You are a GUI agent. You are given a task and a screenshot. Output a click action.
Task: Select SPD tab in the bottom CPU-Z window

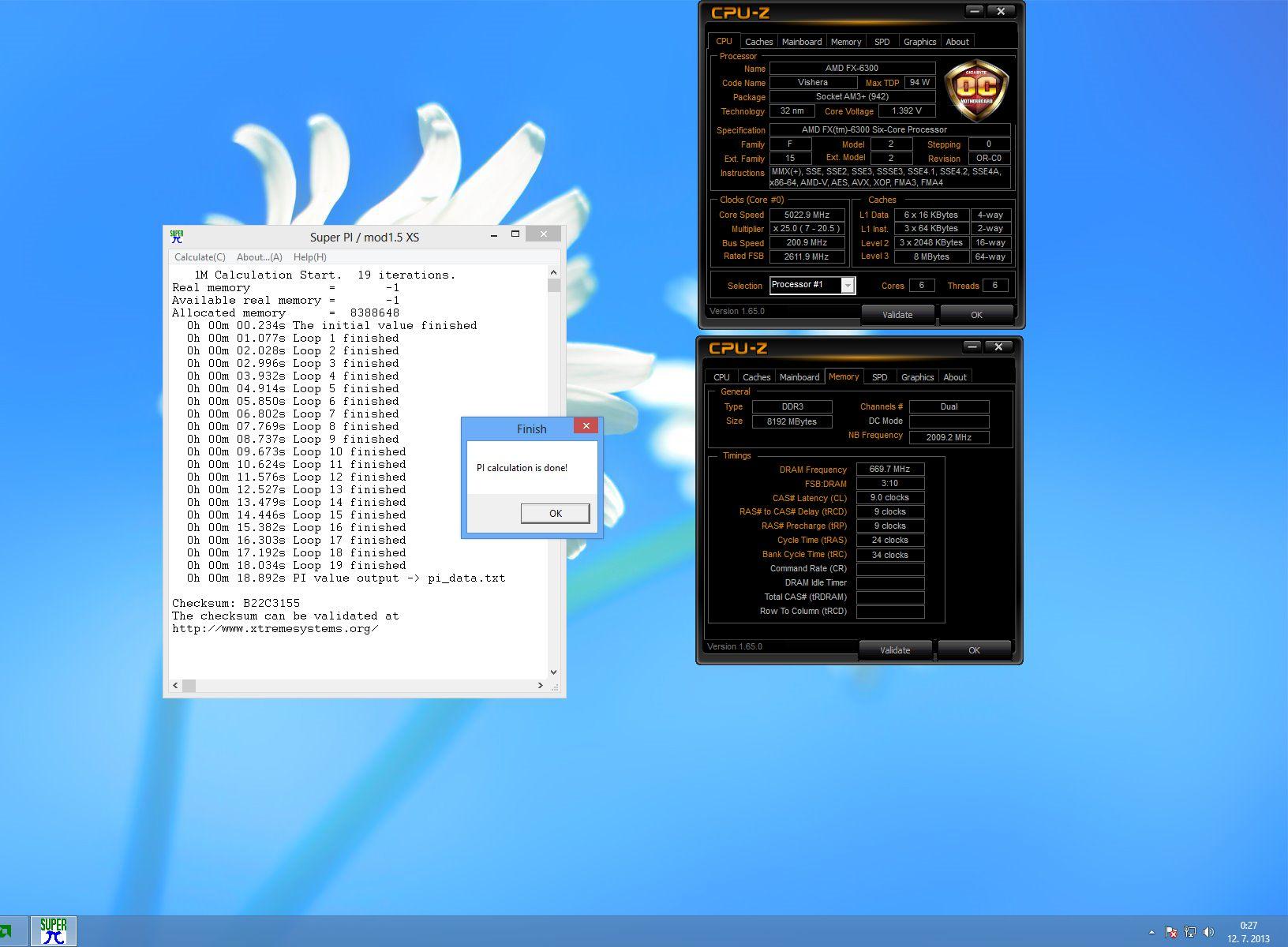[x=880, y=377]
